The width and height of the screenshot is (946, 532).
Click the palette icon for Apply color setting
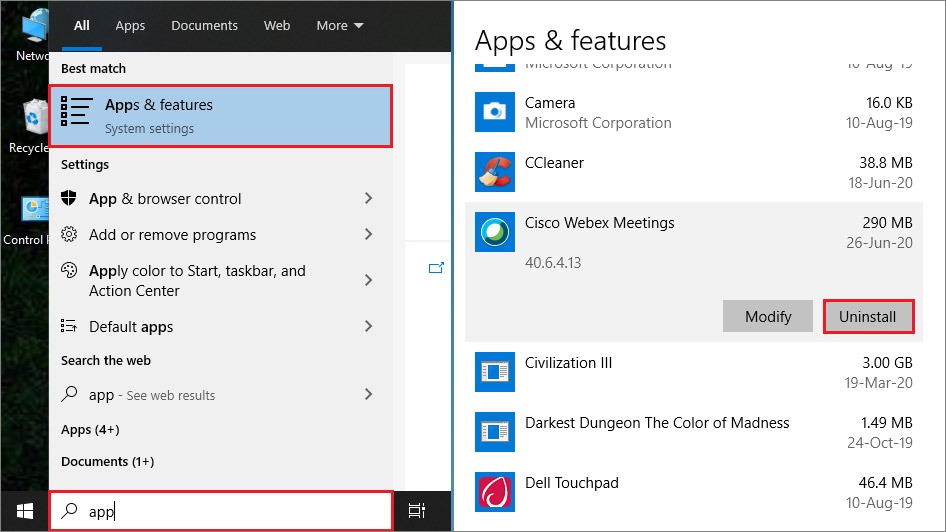pos(69,270)
